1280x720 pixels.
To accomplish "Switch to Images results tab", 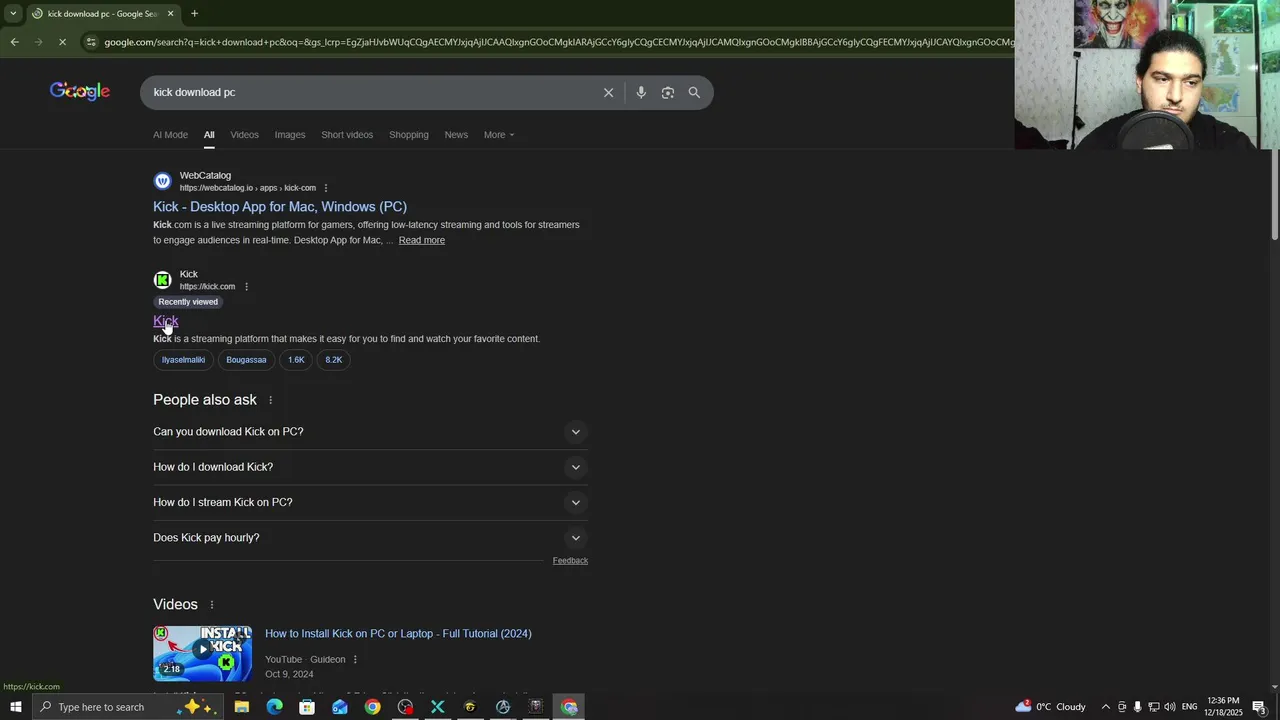I will [x=290, y=135].
